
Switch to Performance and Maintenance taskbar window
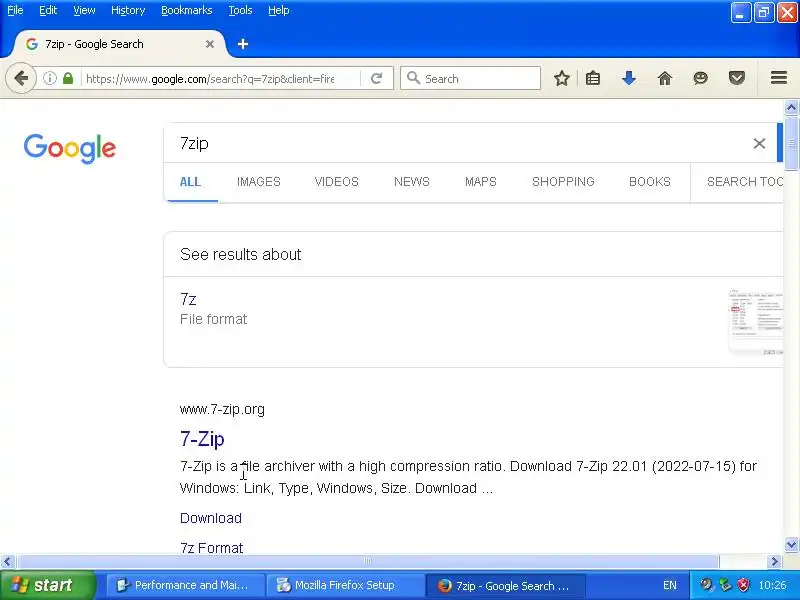tap(185, 585)
